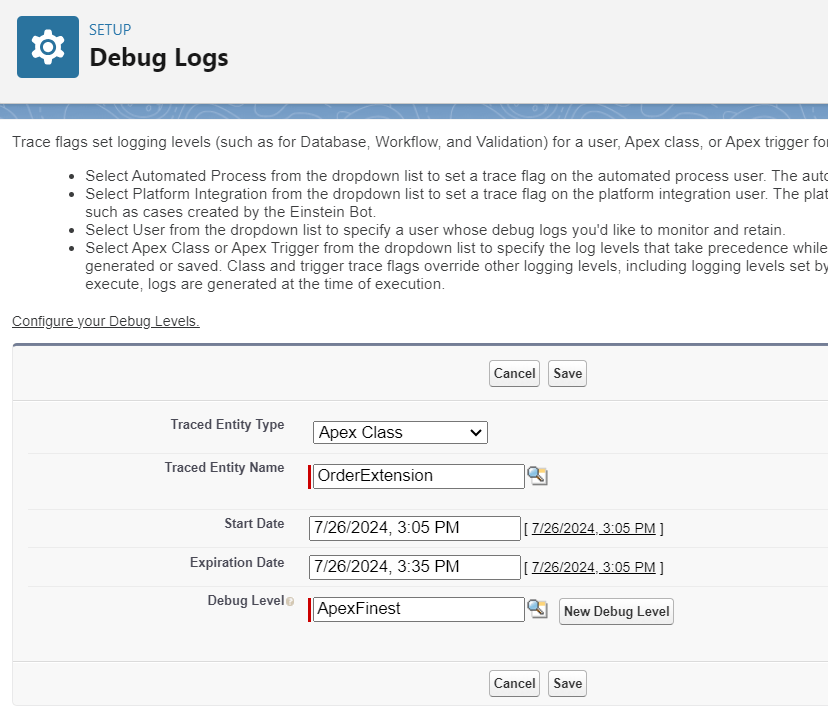Click the SETUP breadcrumb text
Viewport: 828px width, 715px height.
click(110, 30)
